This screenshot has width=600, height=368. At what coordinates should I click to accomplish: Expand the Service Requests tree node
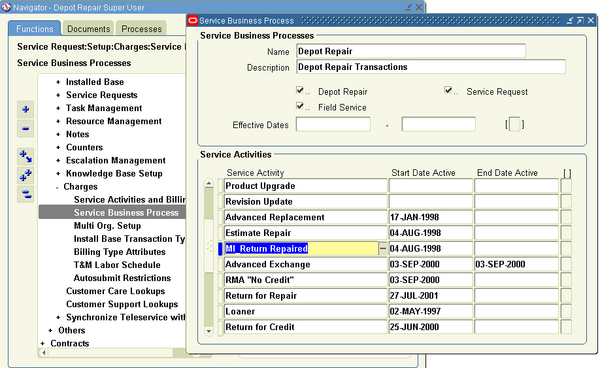(x=58, y=95)
